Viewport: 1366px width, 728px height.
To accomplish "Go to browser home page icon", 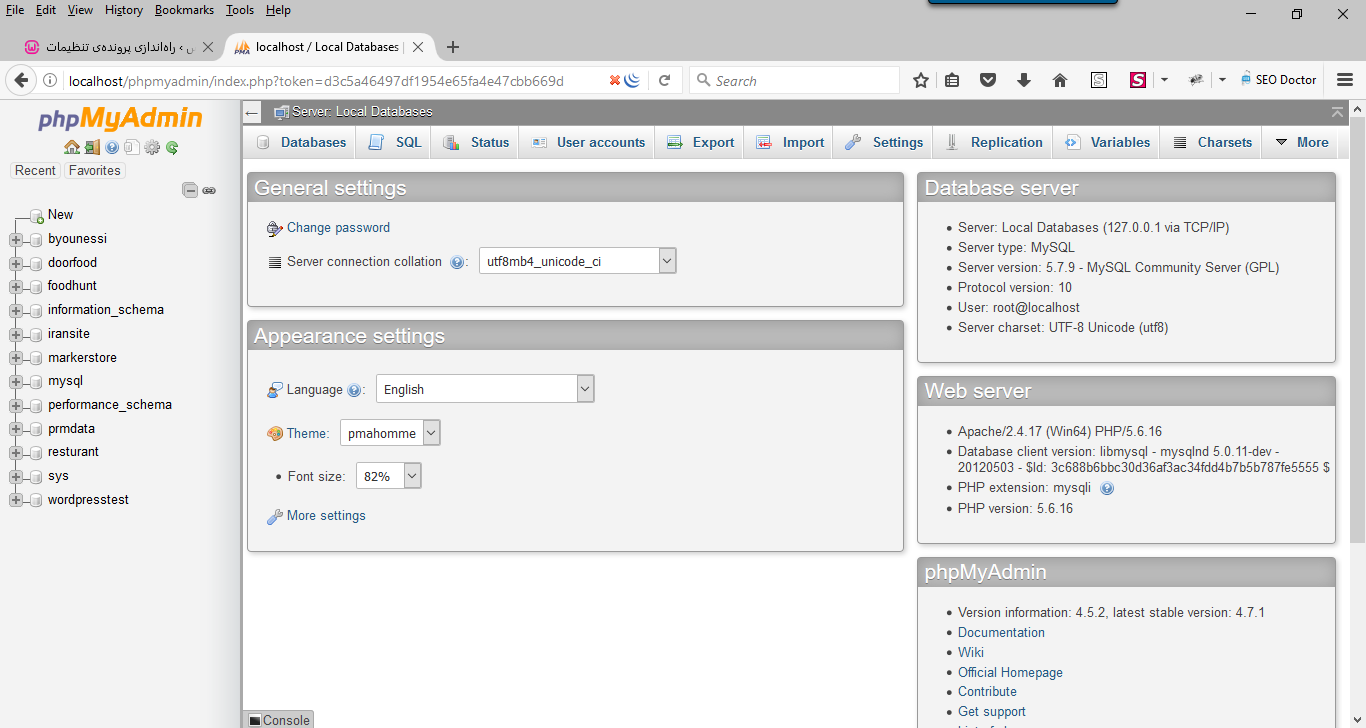I will pyautogui.click(x=1060, y=80).
